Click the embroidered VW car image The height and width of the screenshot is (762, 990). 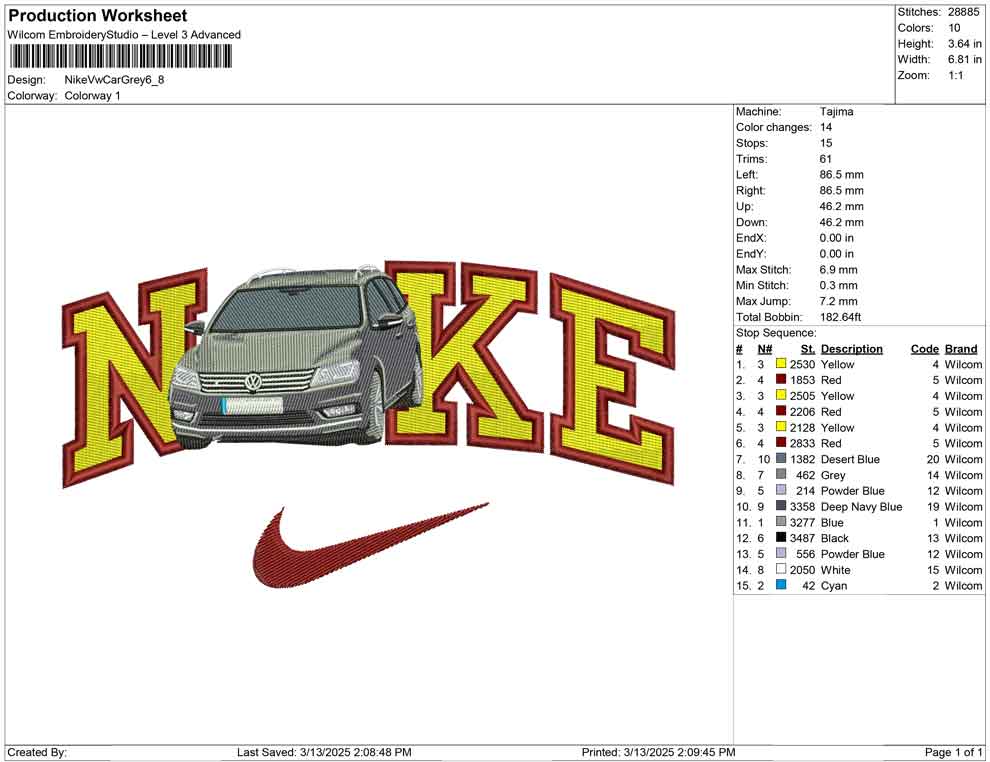tap(297, 357)
